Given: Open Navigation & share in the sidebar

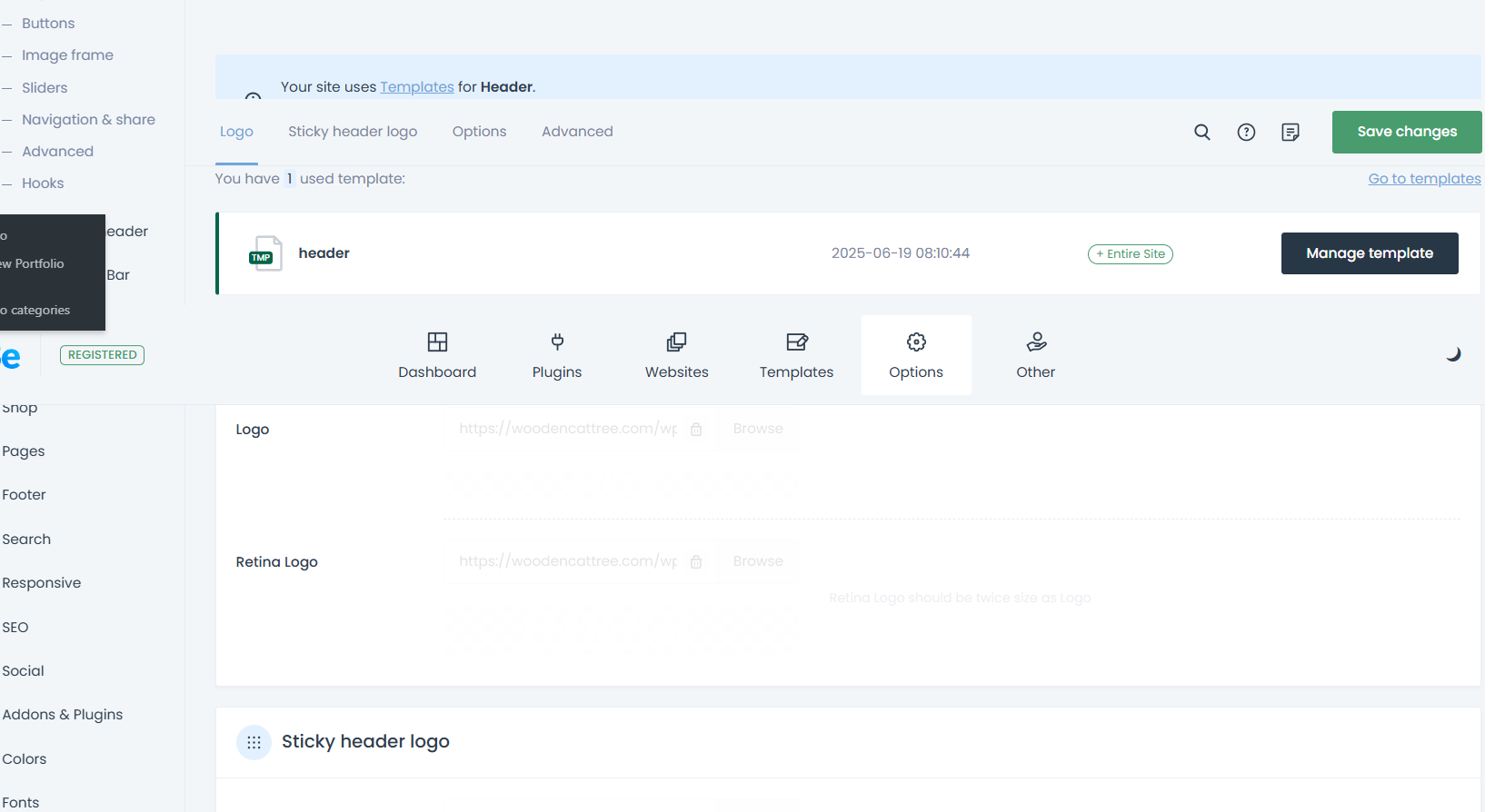Looking at the screenshot, I should pos(88,120).
